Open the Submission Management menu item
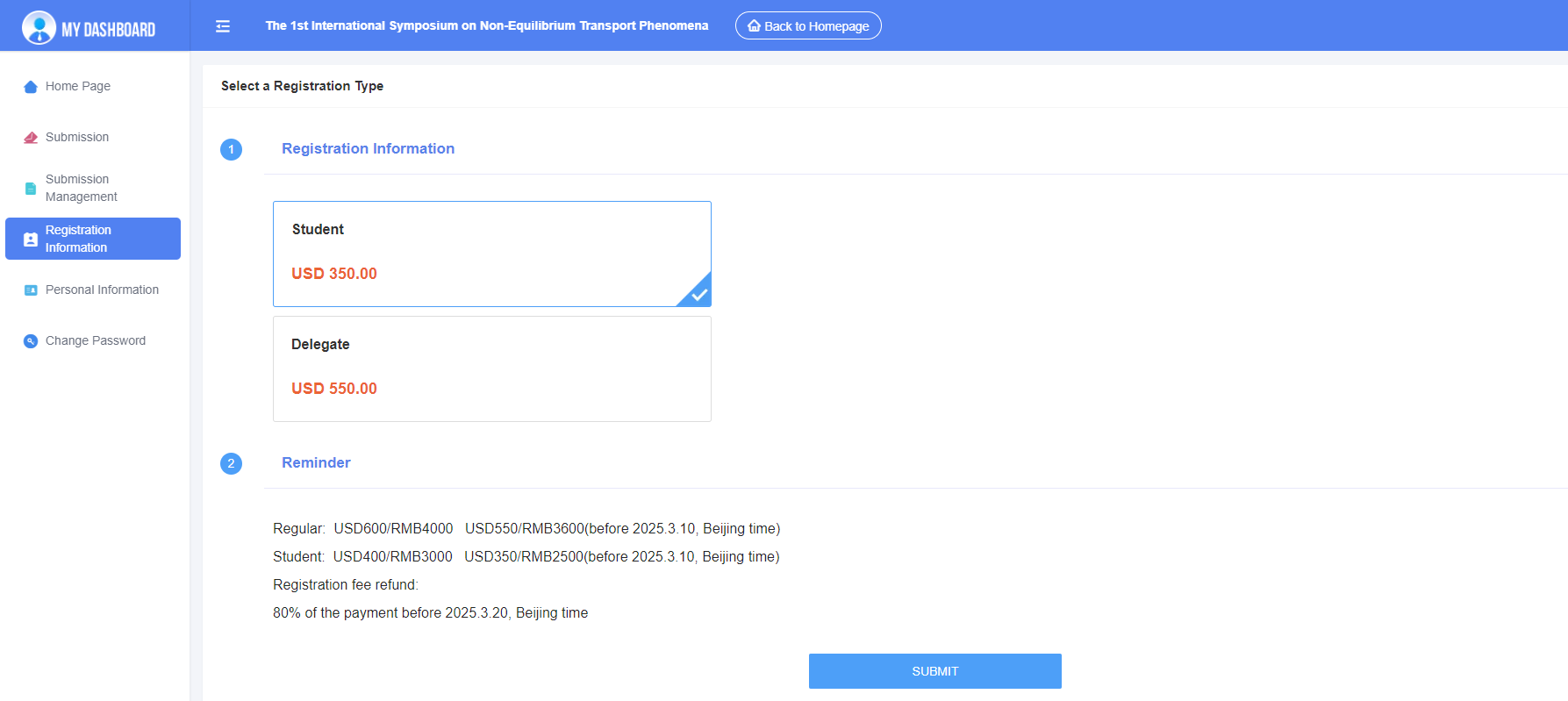 (81, 188)
